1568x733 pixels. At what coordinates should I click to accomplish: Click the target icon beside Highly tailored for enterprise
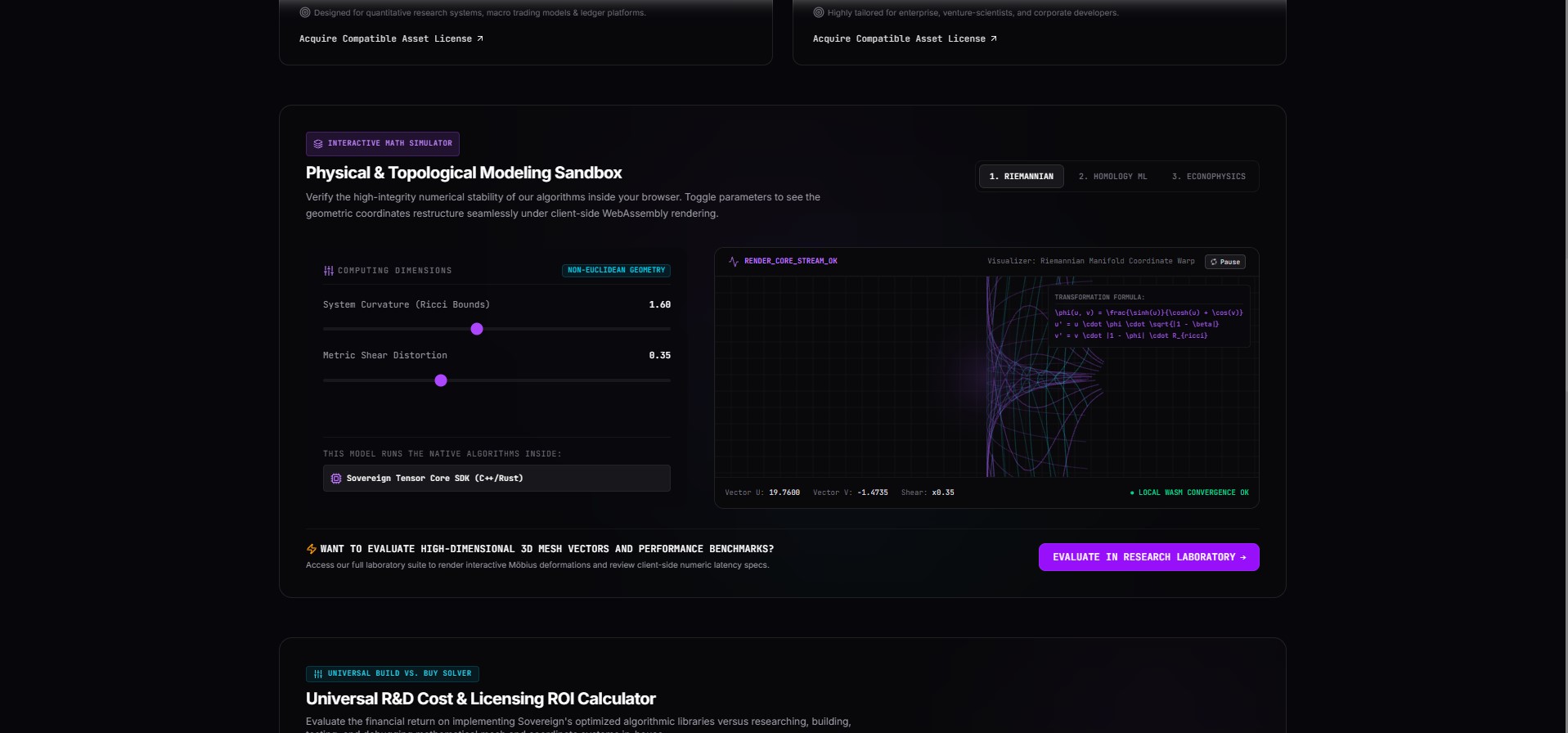point(819,12)
